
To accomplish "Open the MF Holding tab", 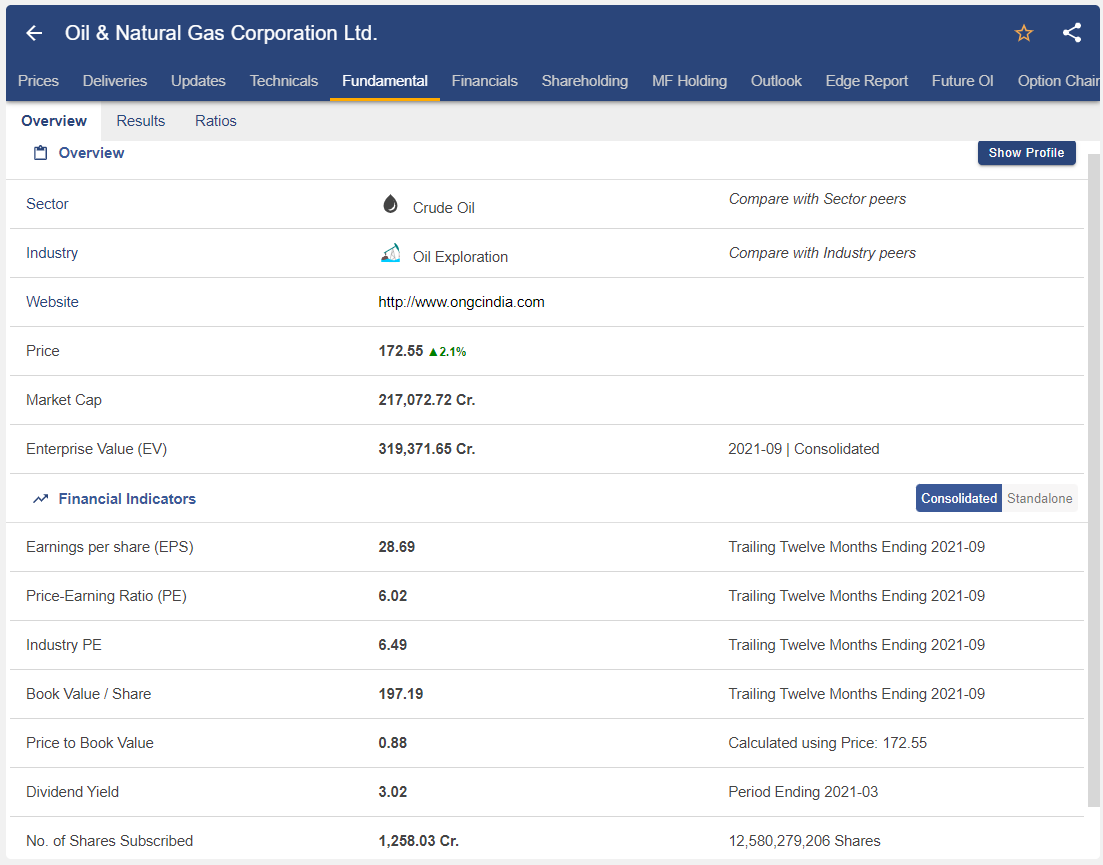I will tap(689, 81).
